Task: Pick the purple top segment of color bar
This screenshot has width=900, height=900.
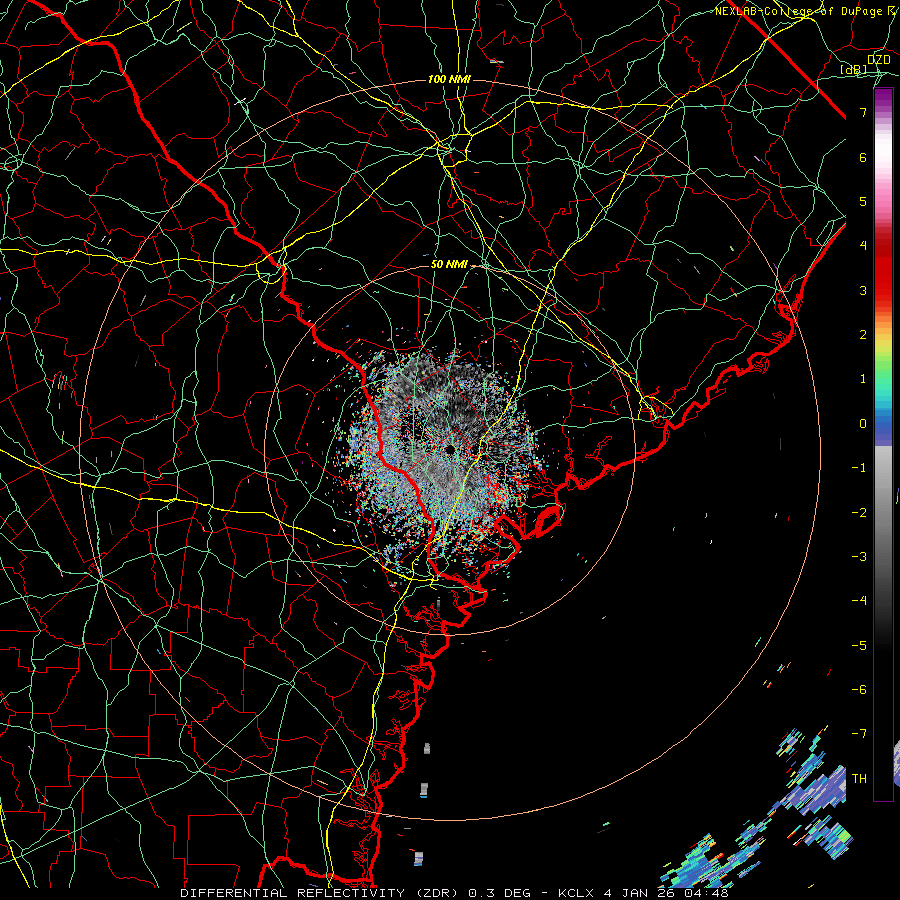Action: click(883, 98)
